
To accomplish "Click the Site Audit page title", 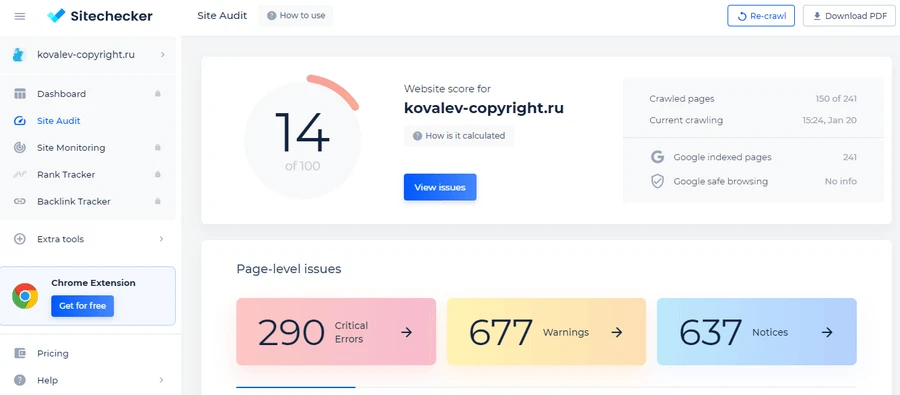I will [222, 16].
